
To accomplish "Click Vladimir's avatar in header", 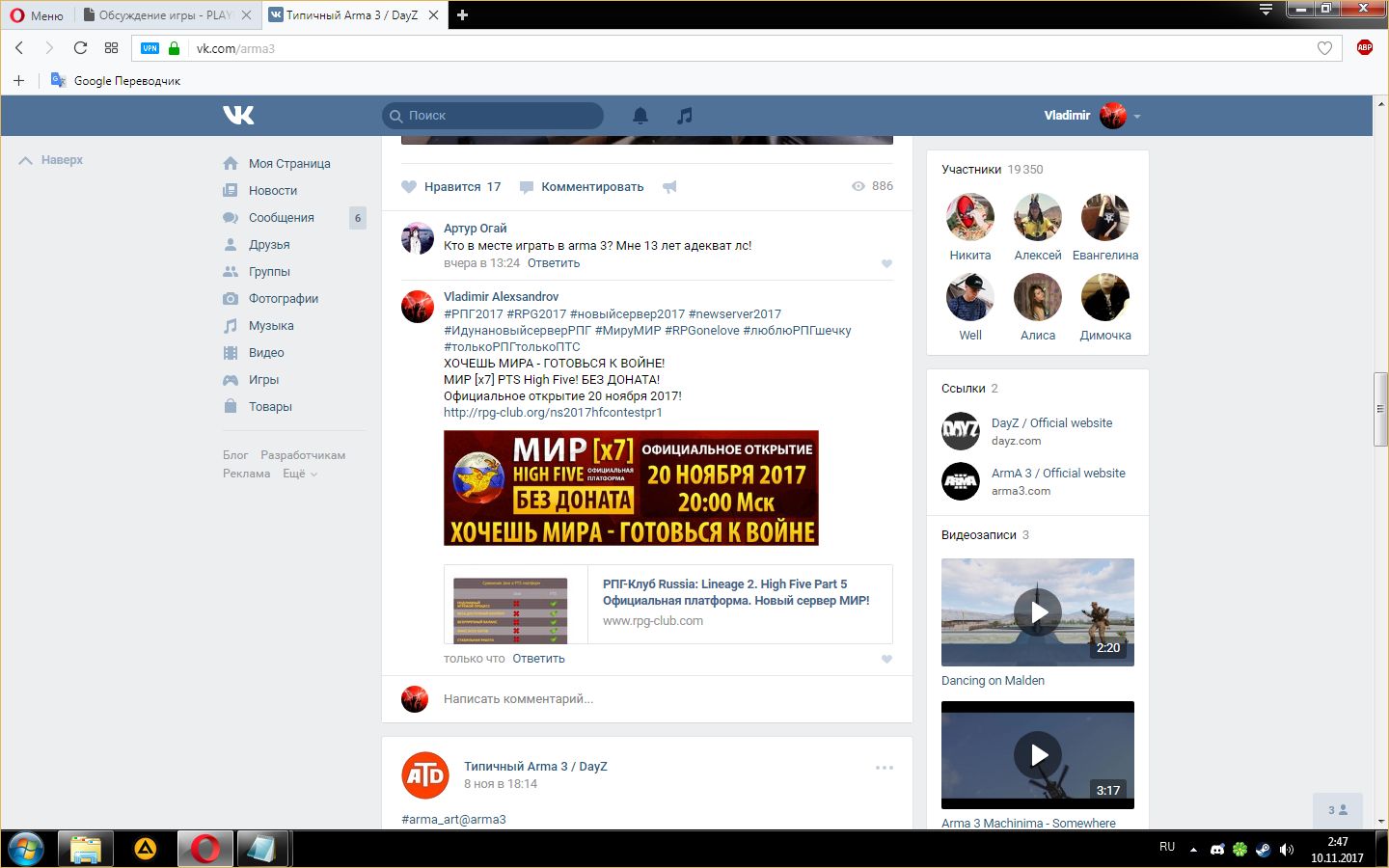I will click(x=1113, y=115).
